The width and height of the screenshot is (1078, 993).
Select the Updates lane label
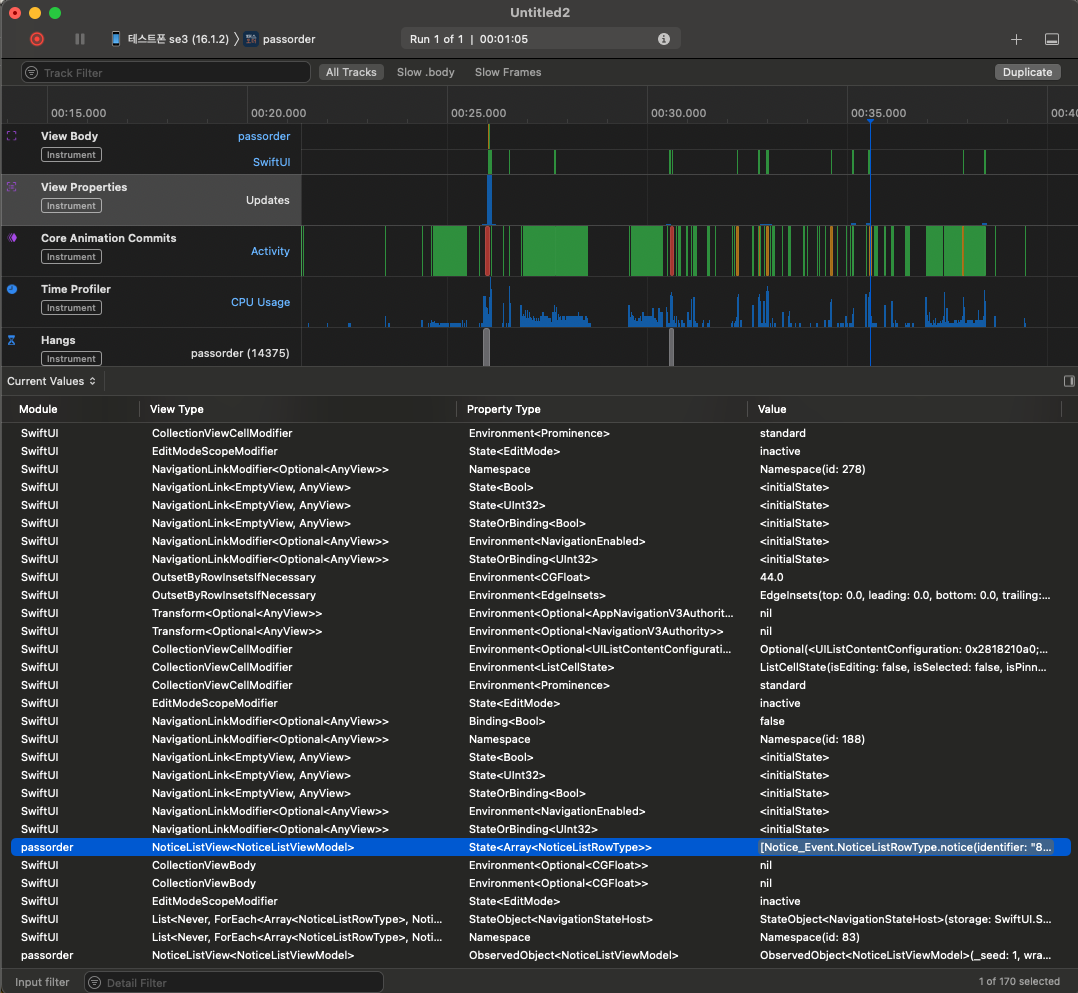(267, 200)
